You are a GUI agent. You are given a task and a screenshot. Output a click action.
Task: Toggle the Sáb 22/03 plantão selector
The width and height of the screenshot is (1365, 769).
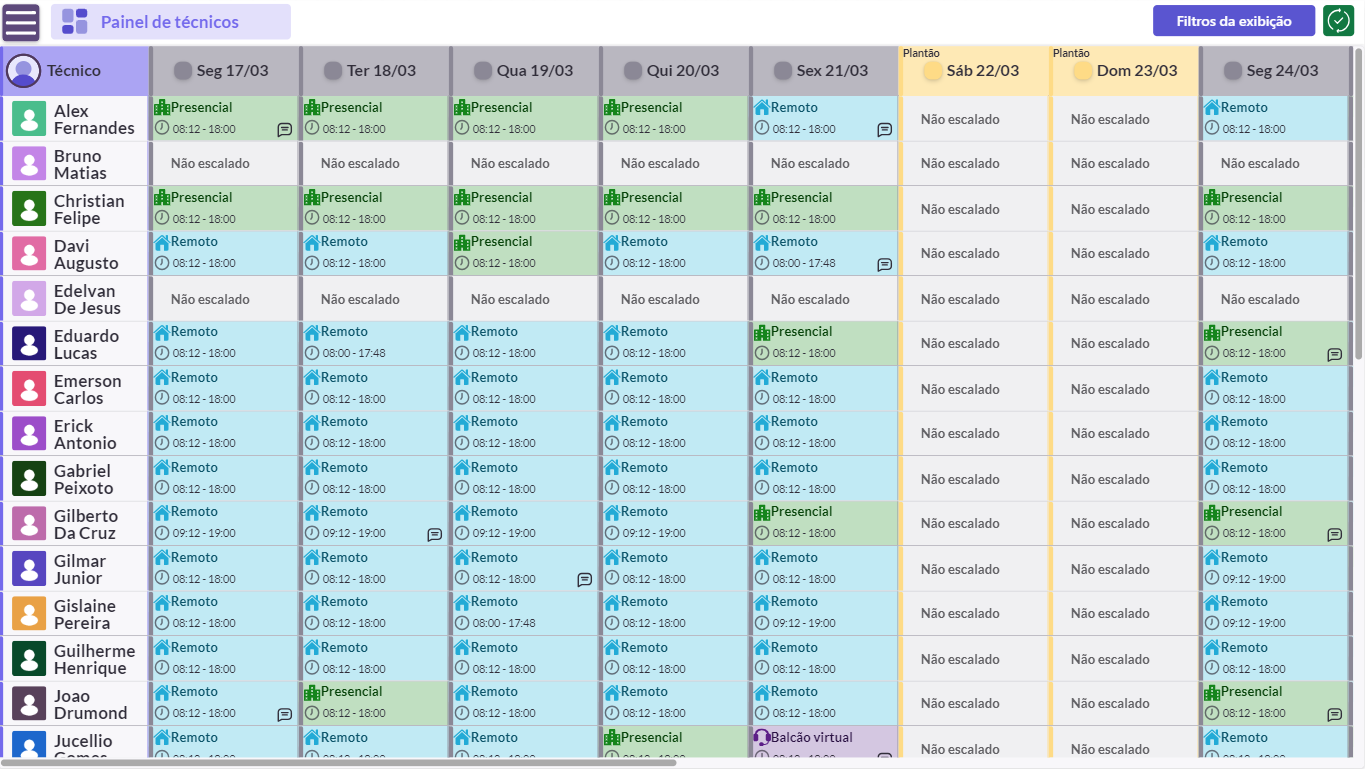coord(933,71)
